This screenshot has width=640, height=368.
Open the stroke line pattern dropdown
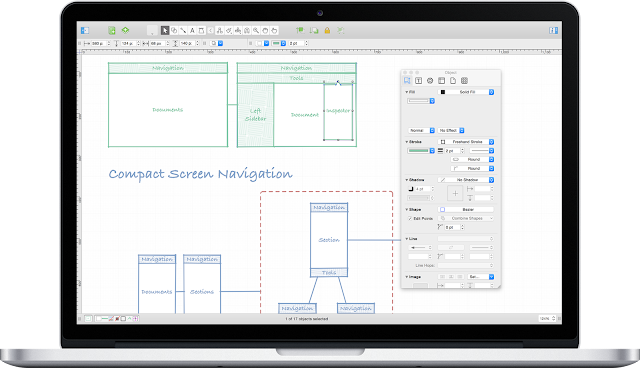tap(482, 151)
